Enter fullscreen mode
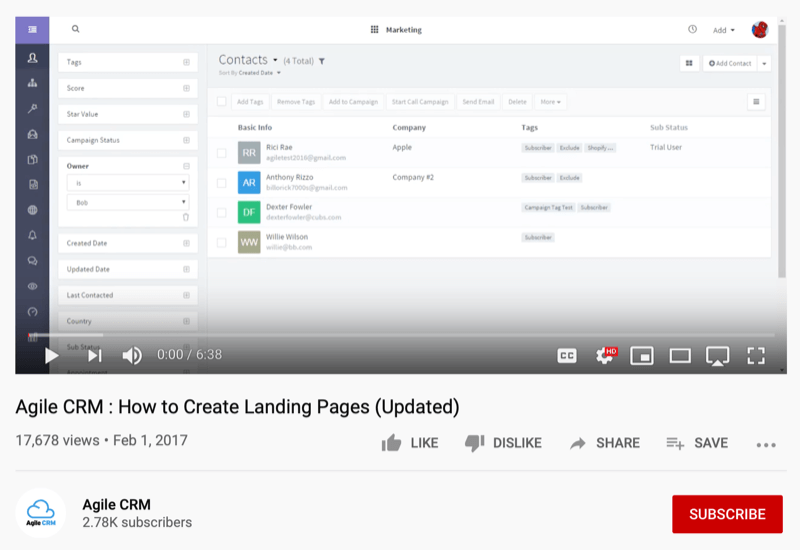This screenshot has width=800, height=550. point(756,356)
